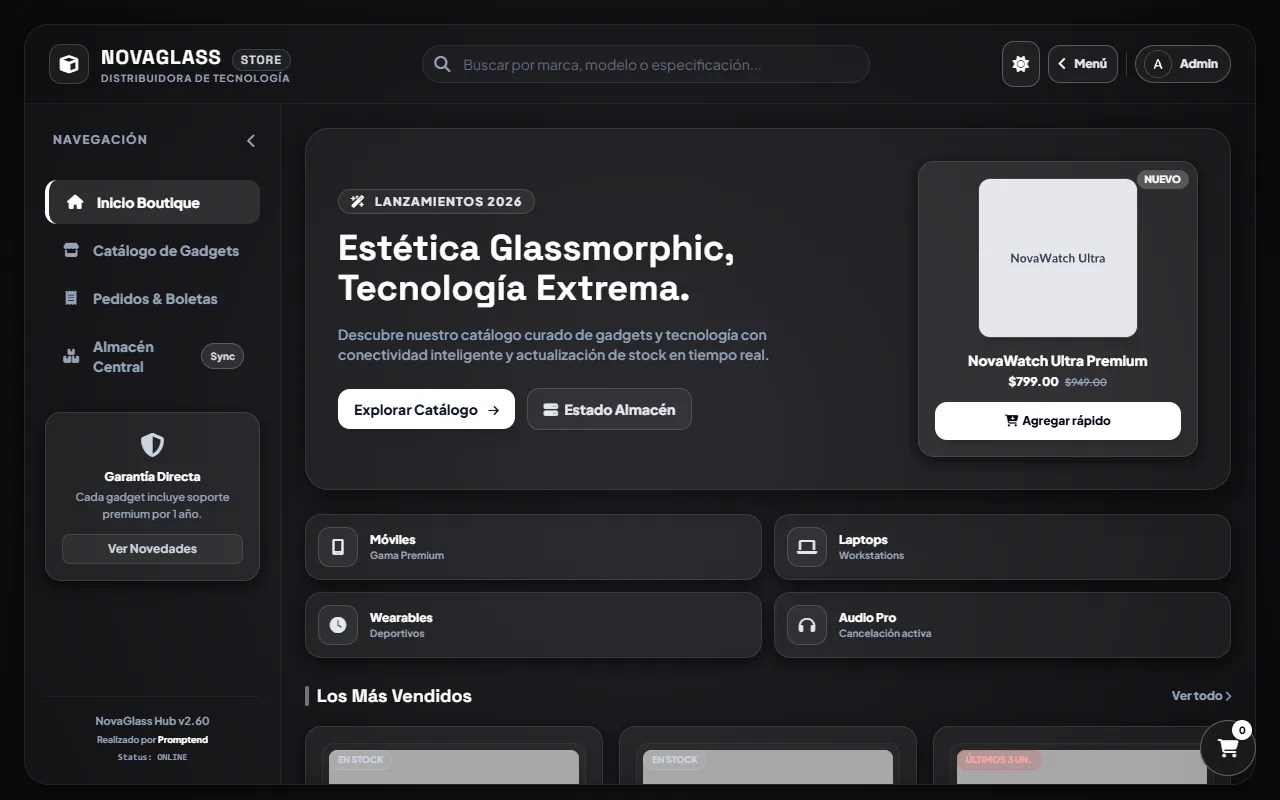Click the STORE badge beside NovaGlass
This screenshot has width=1280, height=800.
pyautogui.click(x=261, y=60)
